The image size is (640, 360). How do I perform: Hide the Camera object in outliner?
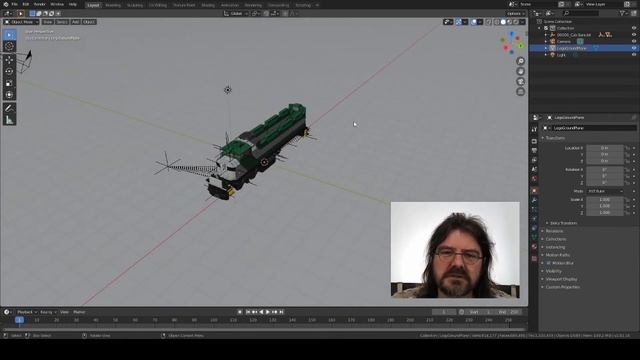pyautogui.click(x=634, y=41)
